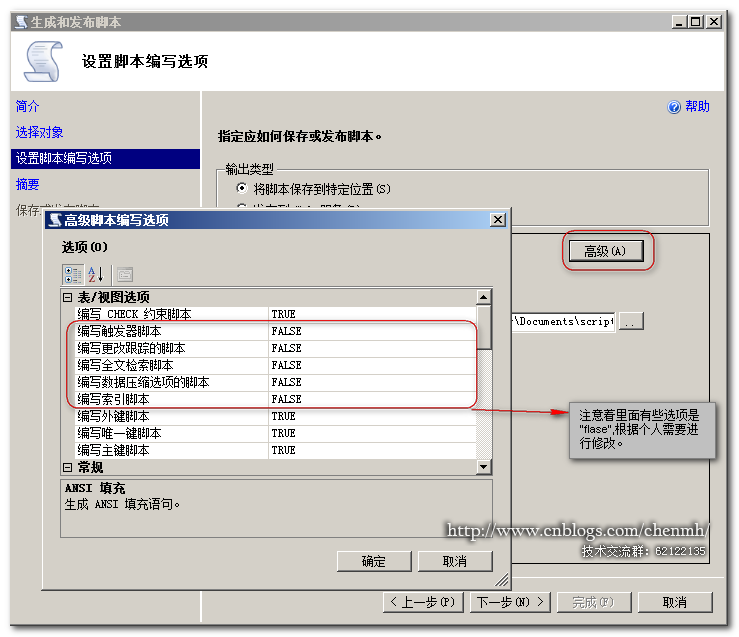Select 将脚本保存到特定位置 radio button
Screen dimensions: 739x637
click(241, 188)
